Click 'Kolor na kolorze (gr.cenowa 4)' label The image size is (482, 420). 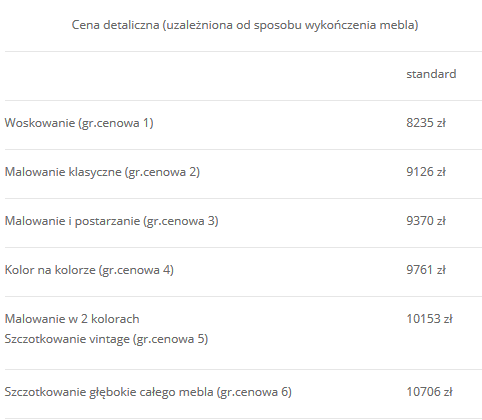[x=89, y=270]
